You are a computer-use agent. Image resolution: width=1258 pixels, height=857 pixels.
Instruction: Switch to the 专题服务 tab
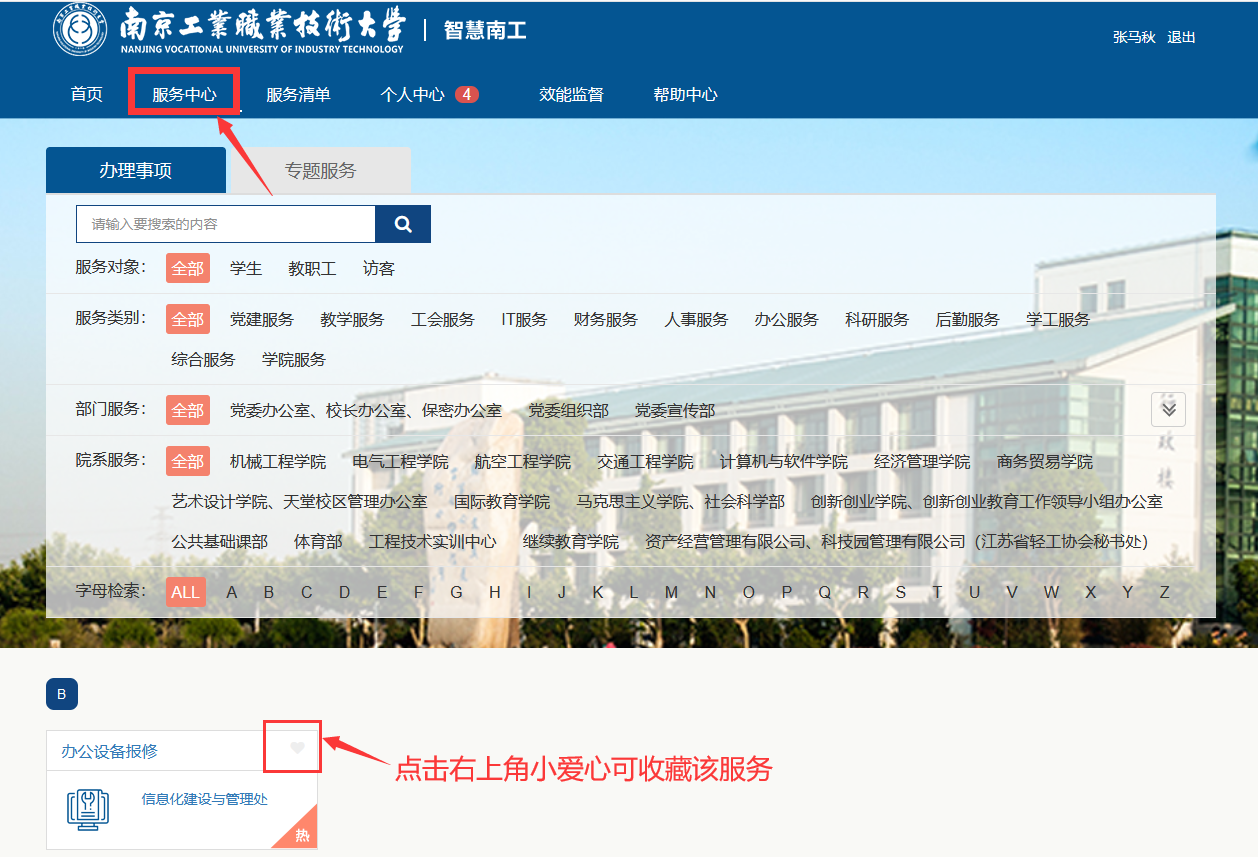pos(320,170)
